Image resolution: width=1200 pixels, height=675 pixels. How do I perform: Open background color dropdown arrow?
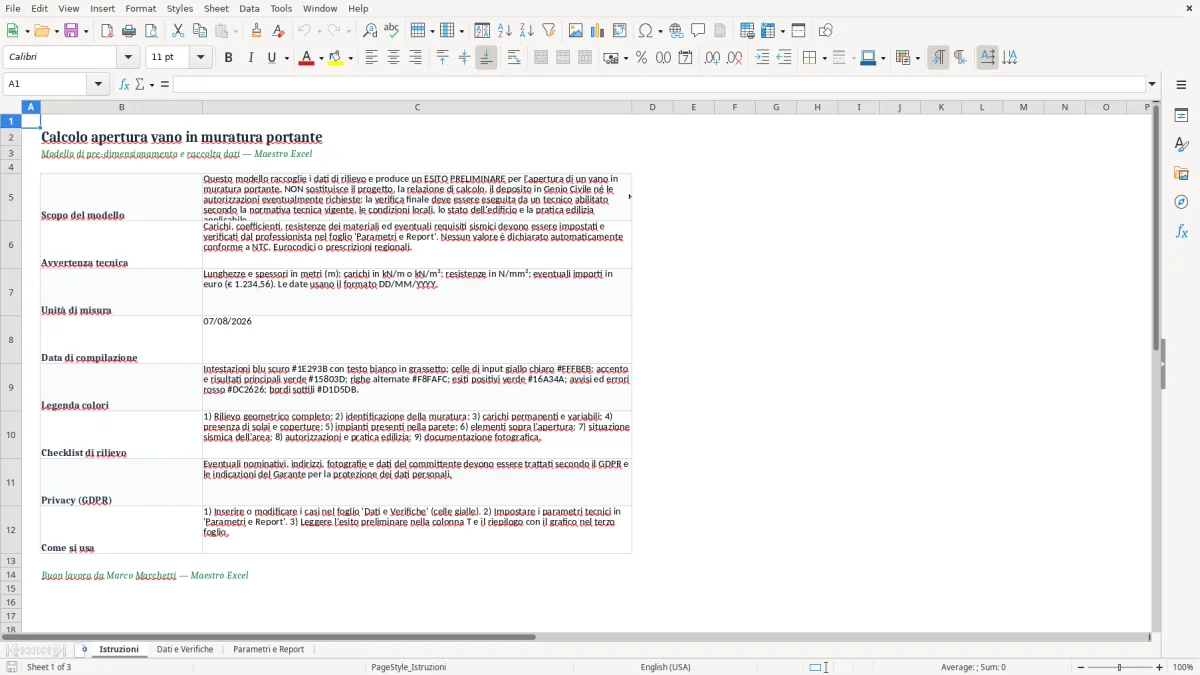350,58
